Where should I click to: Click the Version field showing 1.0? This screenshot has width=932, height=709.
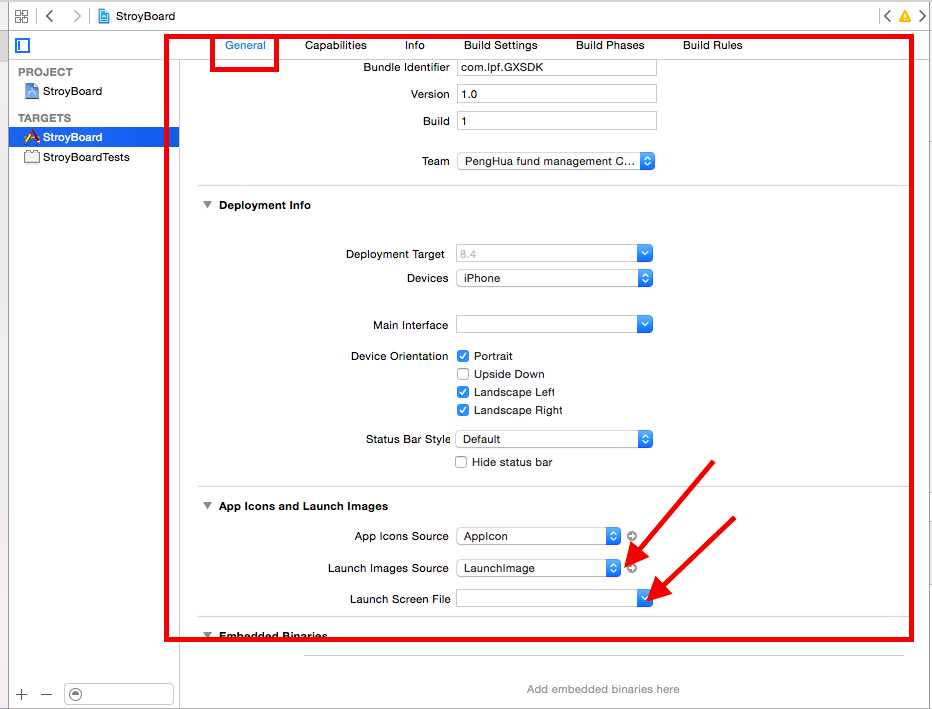coord(556,94)
